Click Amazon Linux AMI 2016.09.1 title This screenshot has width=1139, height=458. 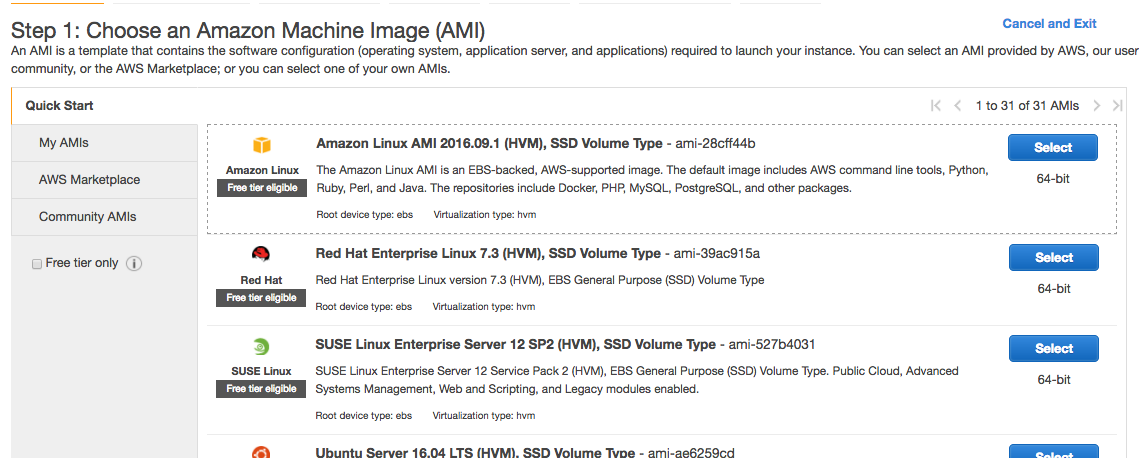point(489,144)
